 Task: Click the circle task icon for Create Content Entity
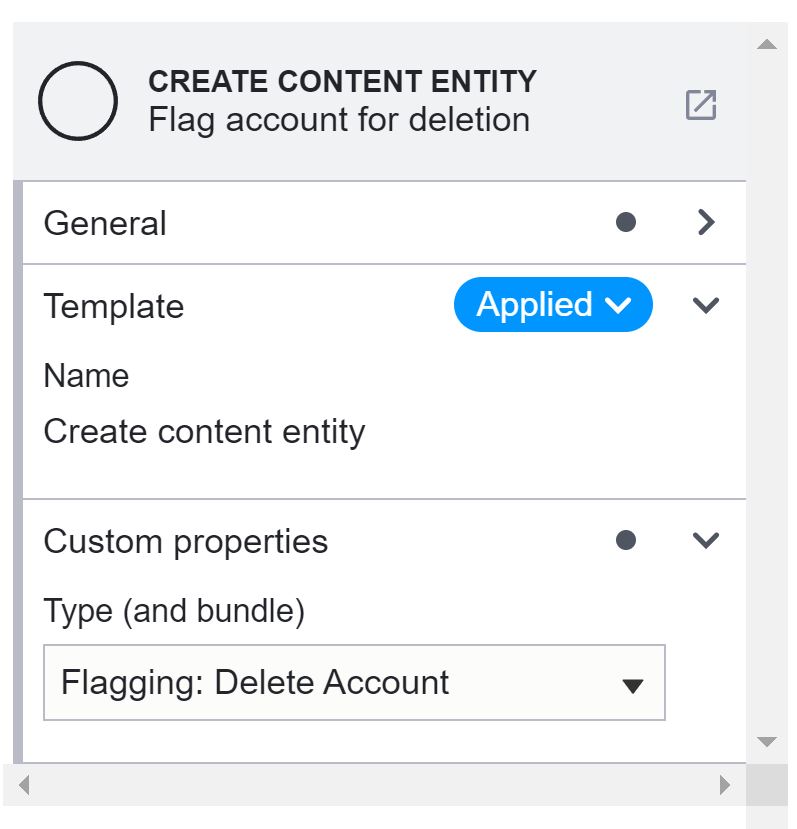point(77,99)
